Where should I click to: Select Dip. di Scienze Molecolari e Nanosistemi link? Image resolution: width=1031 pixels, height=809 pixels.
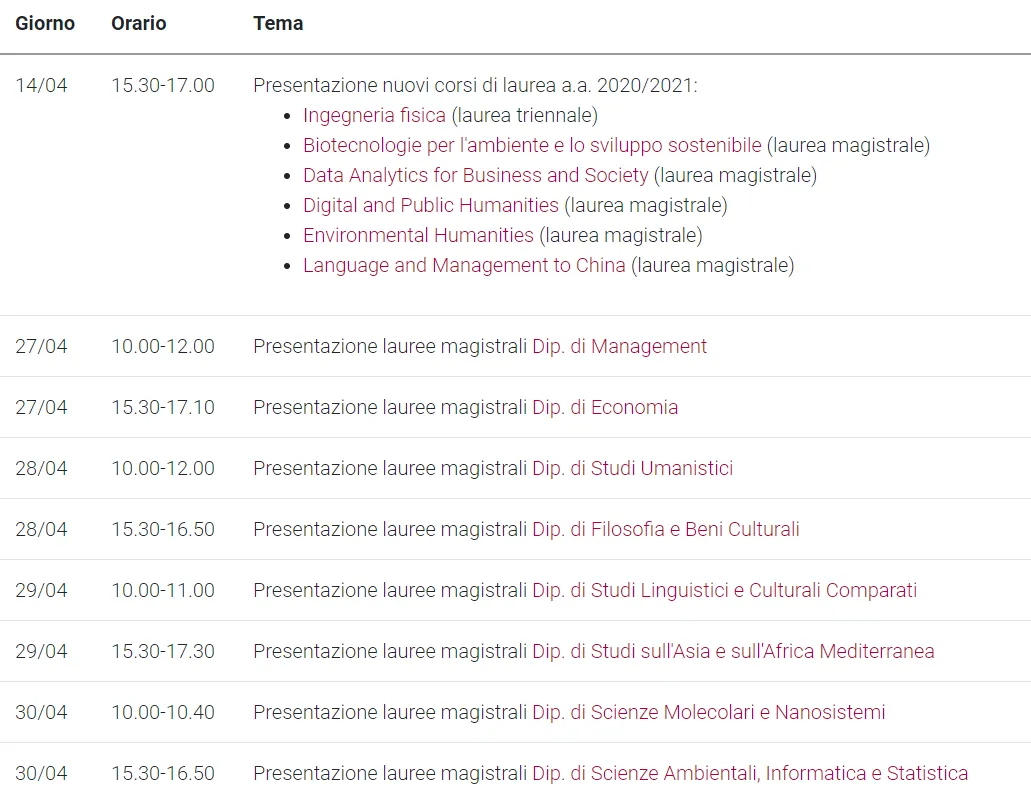coord(708,712)
